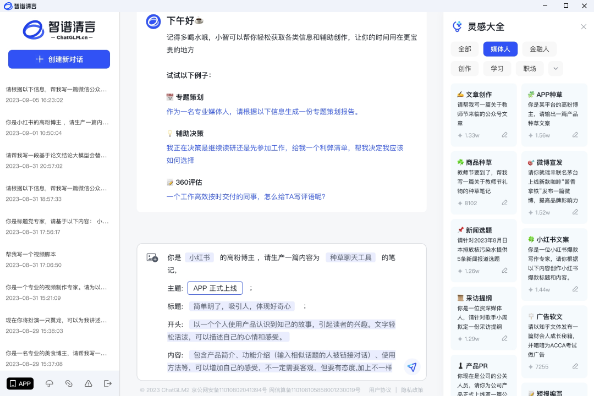Click the edit pencil on the 微博宣发 card

[x=575, y=212]
